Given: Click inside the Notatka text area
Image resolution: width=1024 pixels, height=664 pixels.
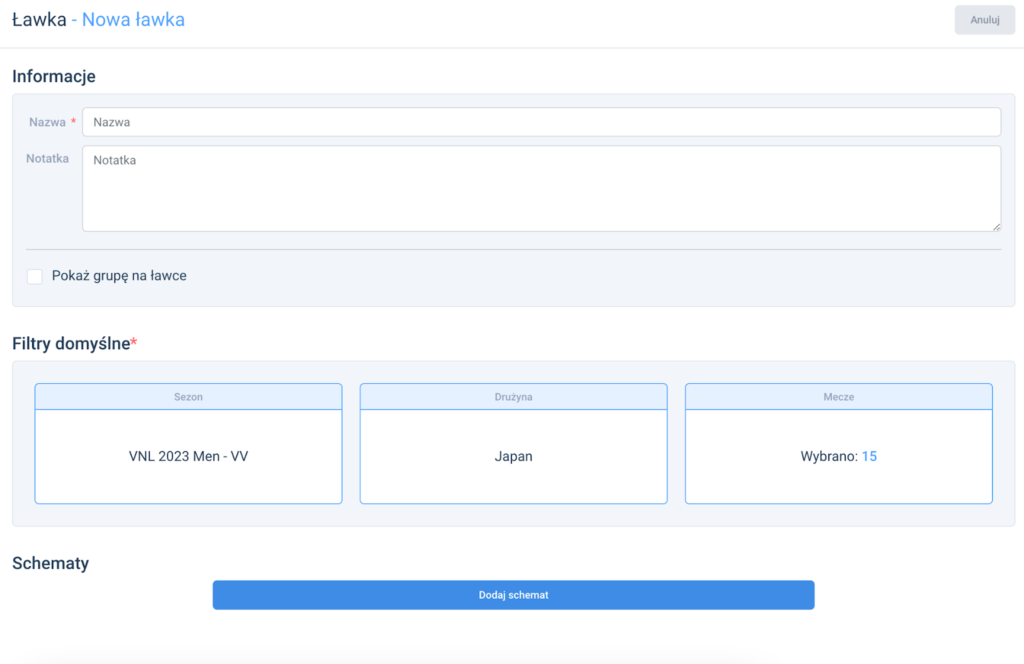Looking at the screenshot, I should coord(541,188).
